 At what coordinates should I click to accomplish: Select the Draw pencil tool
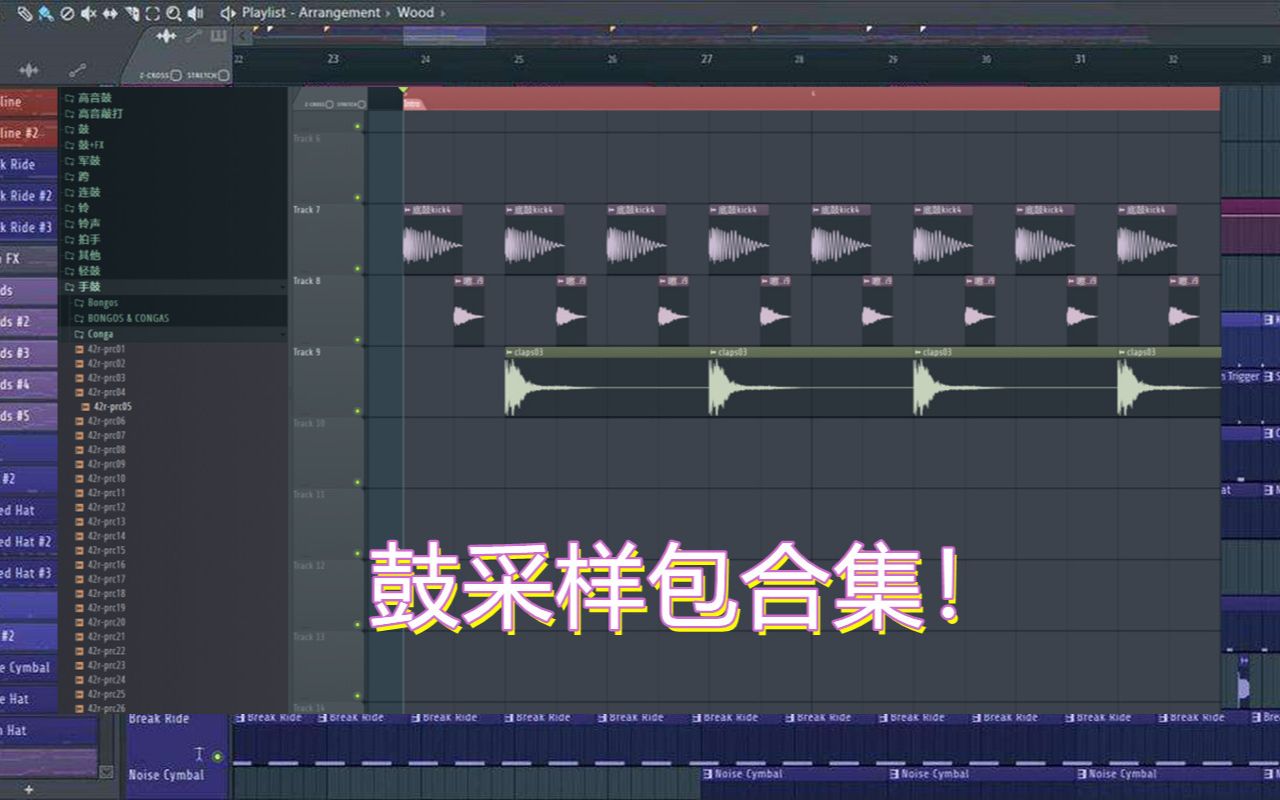click(26, 13)
